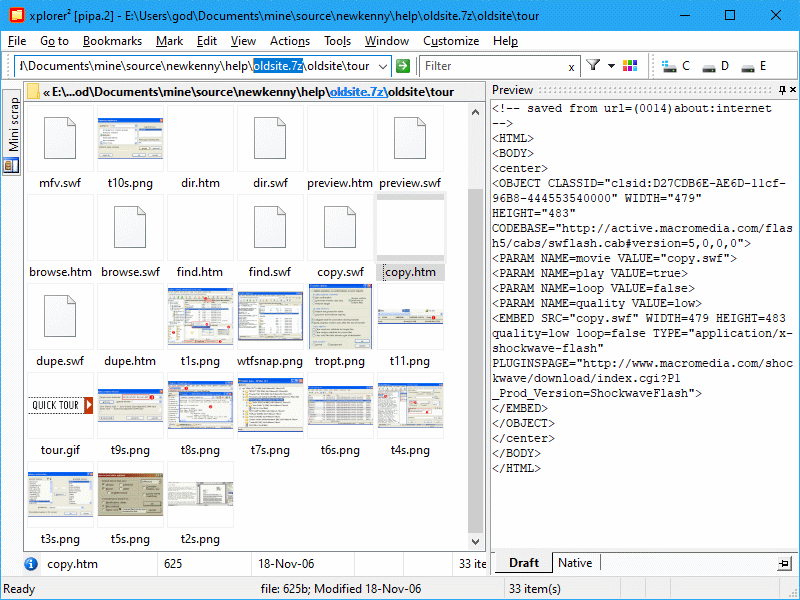
Task: Switch to drive C
Action: point(676,66)
